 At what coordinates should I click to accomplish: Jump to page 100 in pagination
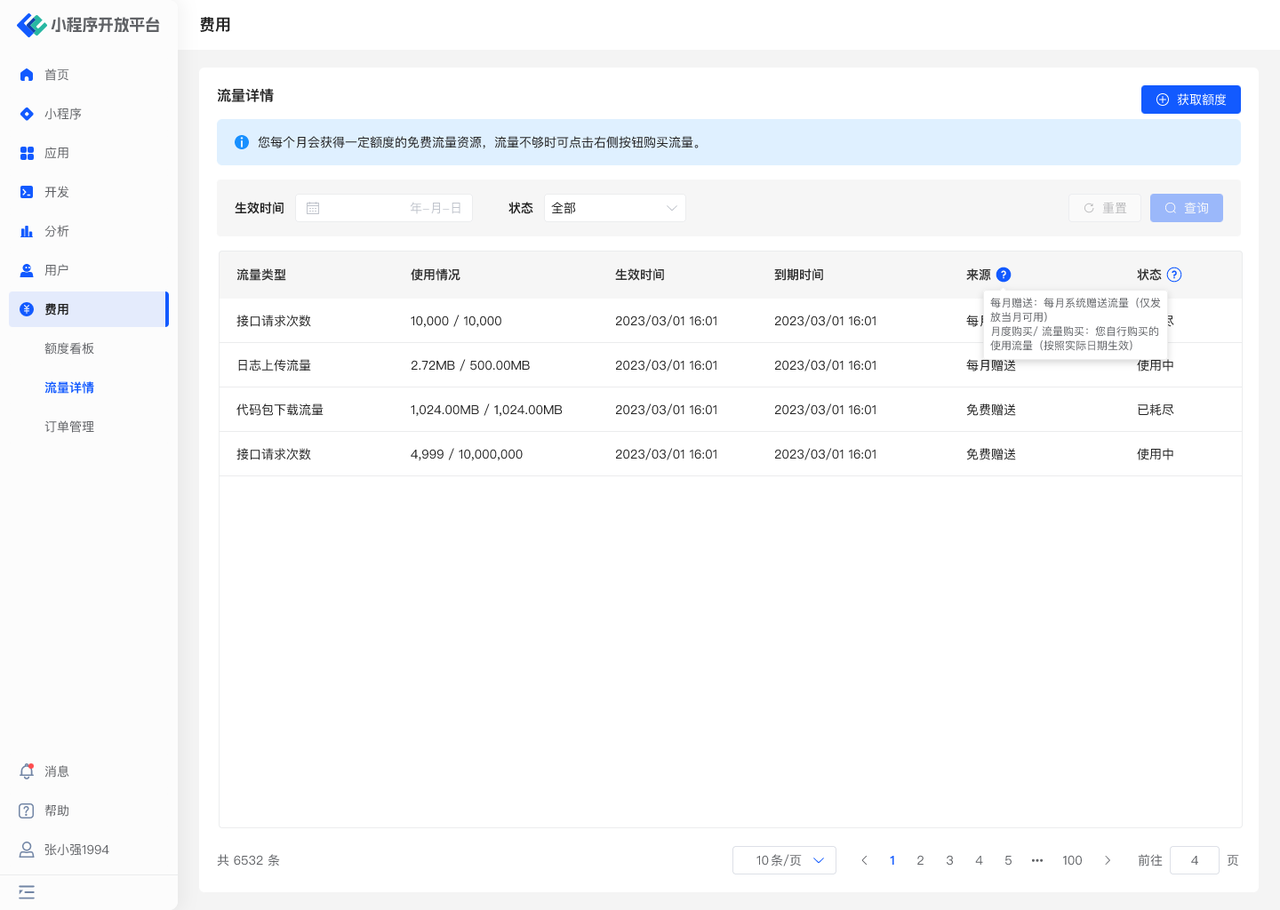[x=1072, y=860]
